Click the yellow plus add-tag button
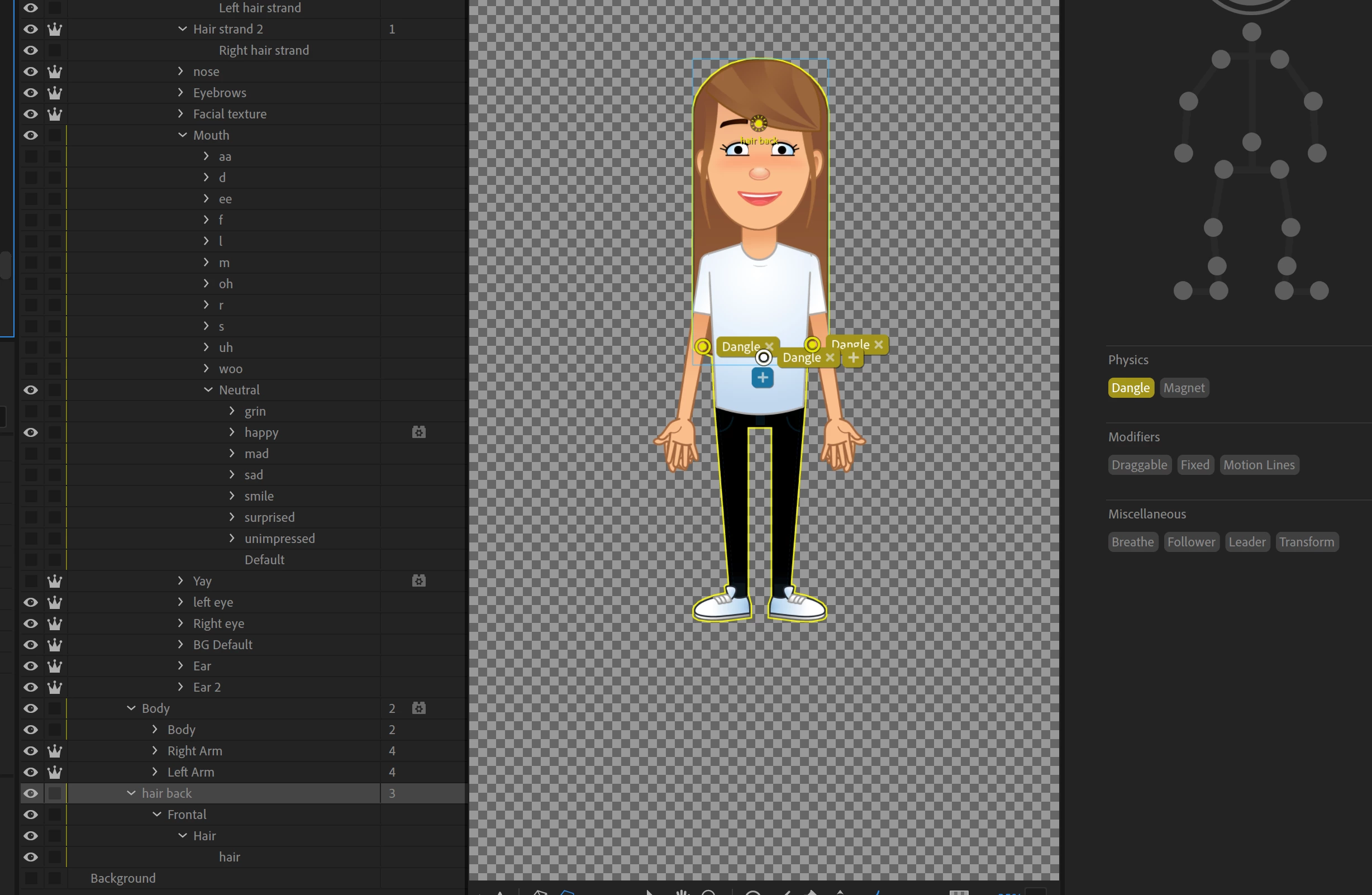The height and width of the screenshot is (895, 1372). coord(853,358)
